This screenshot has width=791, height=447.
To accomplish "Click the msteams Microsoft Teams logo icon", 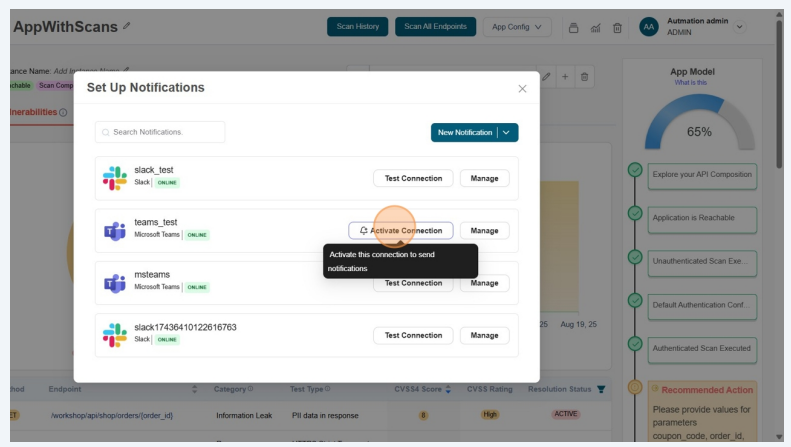I will [x=114, y=283].
